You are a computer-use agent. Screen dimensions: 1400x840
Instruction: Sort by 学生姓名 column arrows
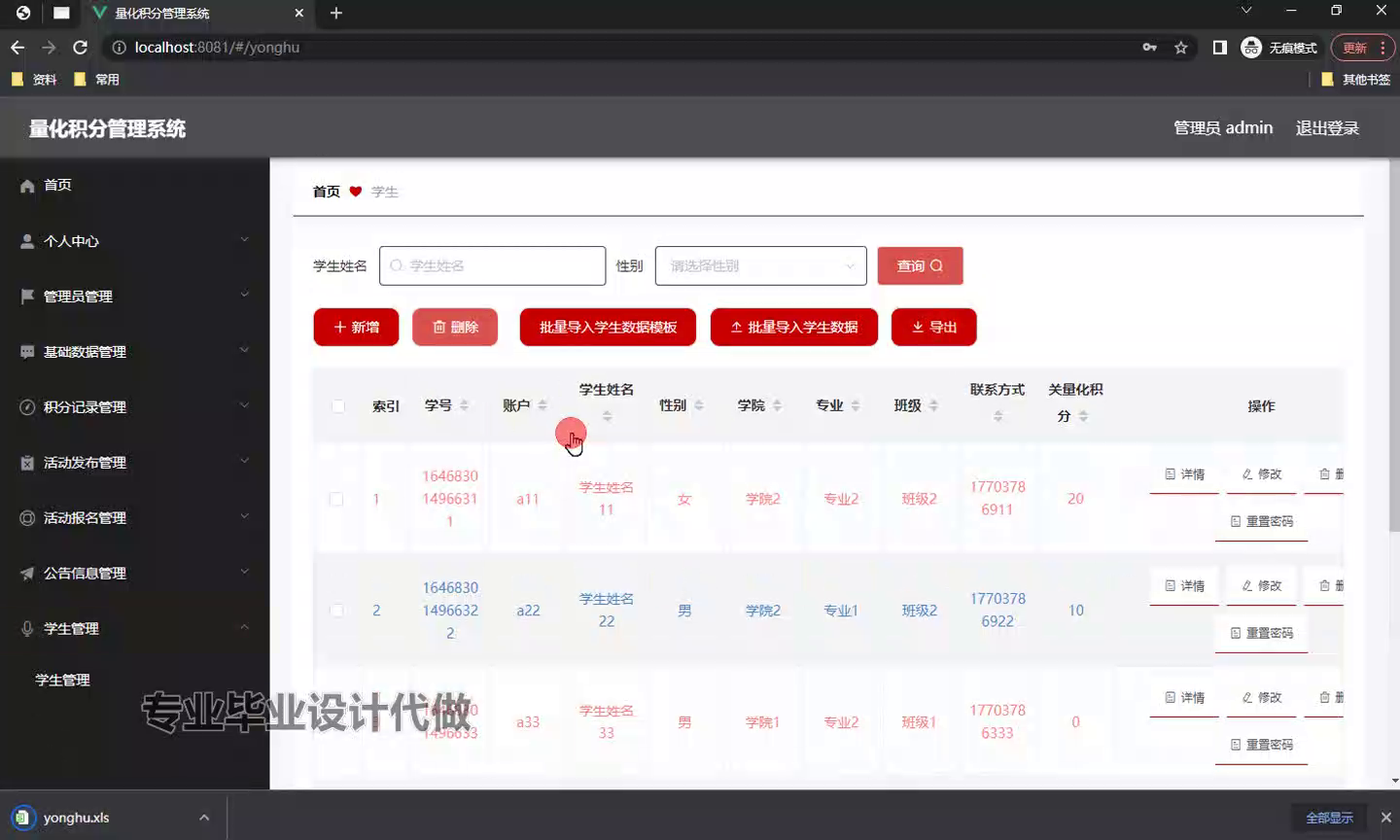(x=607, y=416)
